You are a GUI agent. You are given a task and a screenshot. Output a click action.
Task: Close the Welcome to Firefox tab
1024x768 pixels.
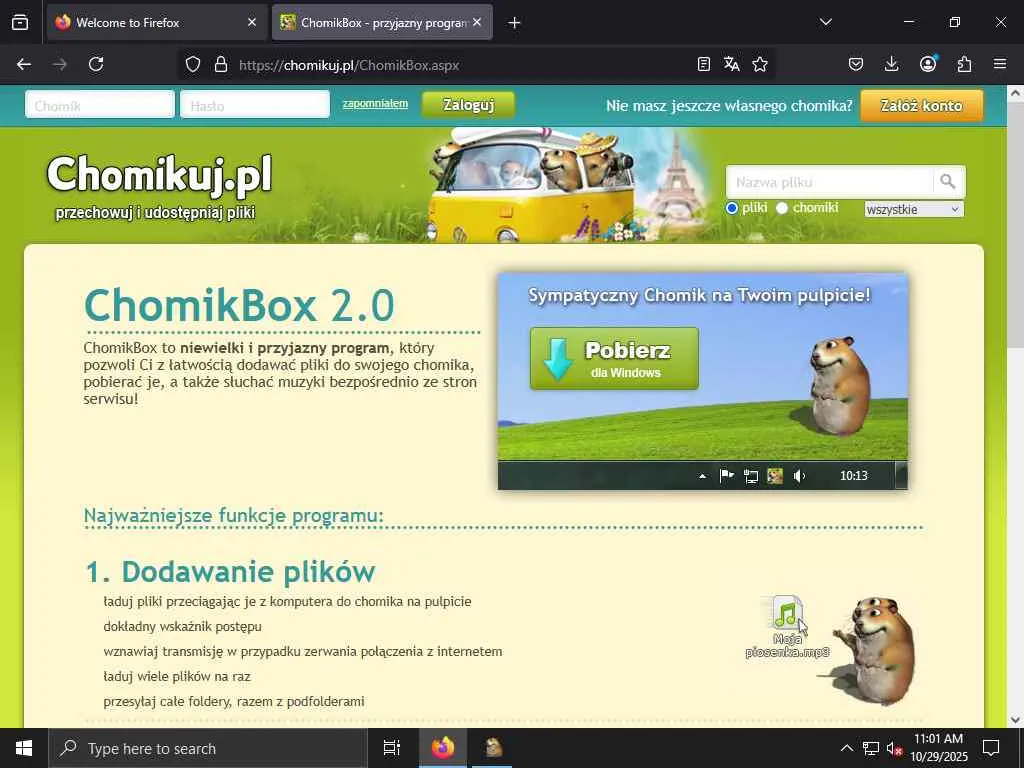pos(252,22)
